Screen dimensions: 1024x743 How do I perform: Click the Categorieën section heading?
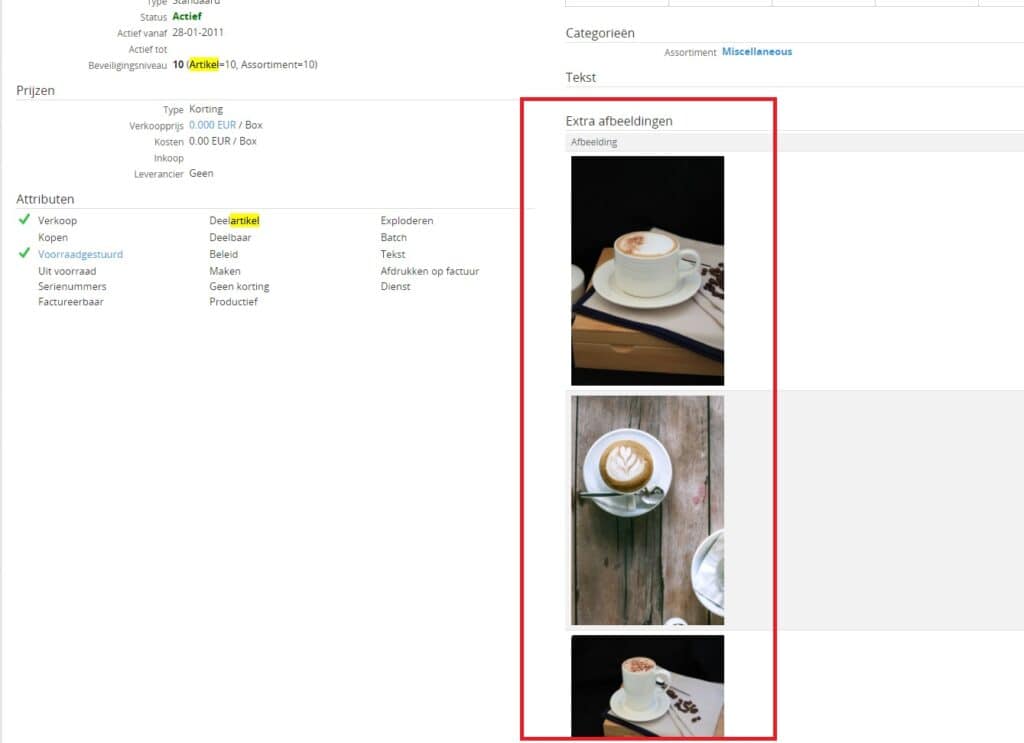600,33
